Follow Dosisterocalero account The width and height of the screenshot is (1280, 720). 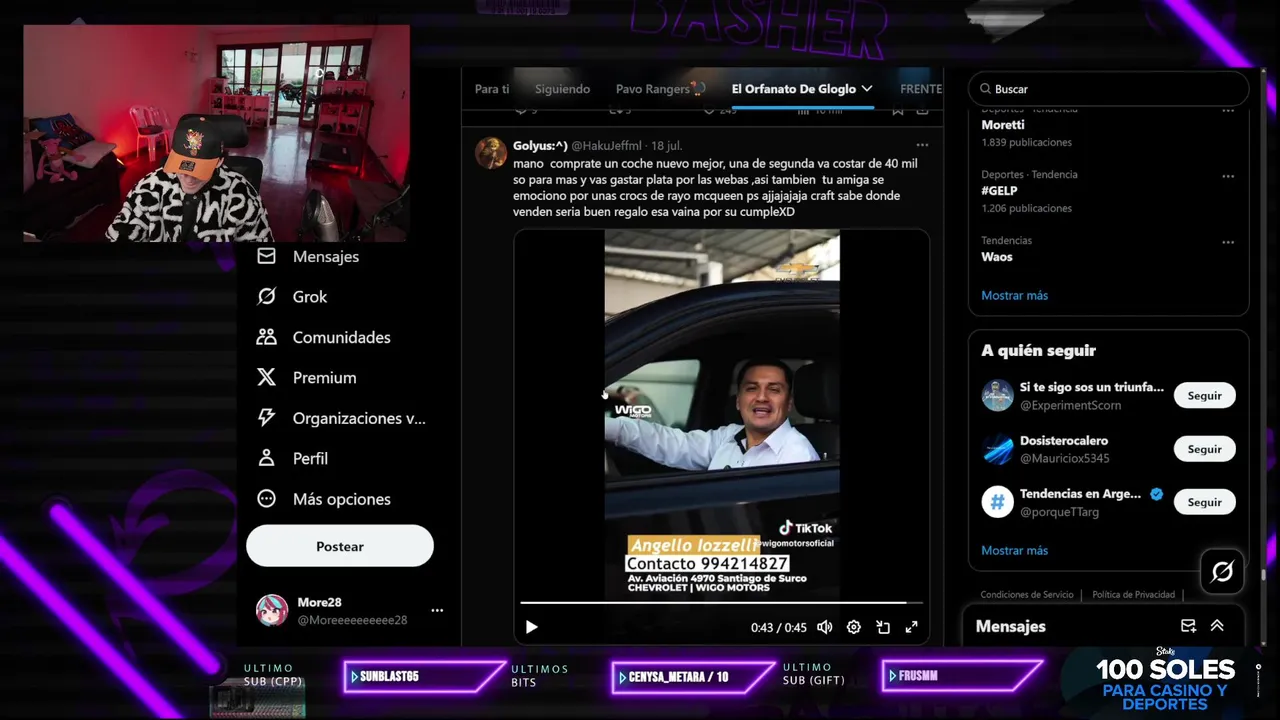point(1204,449)
